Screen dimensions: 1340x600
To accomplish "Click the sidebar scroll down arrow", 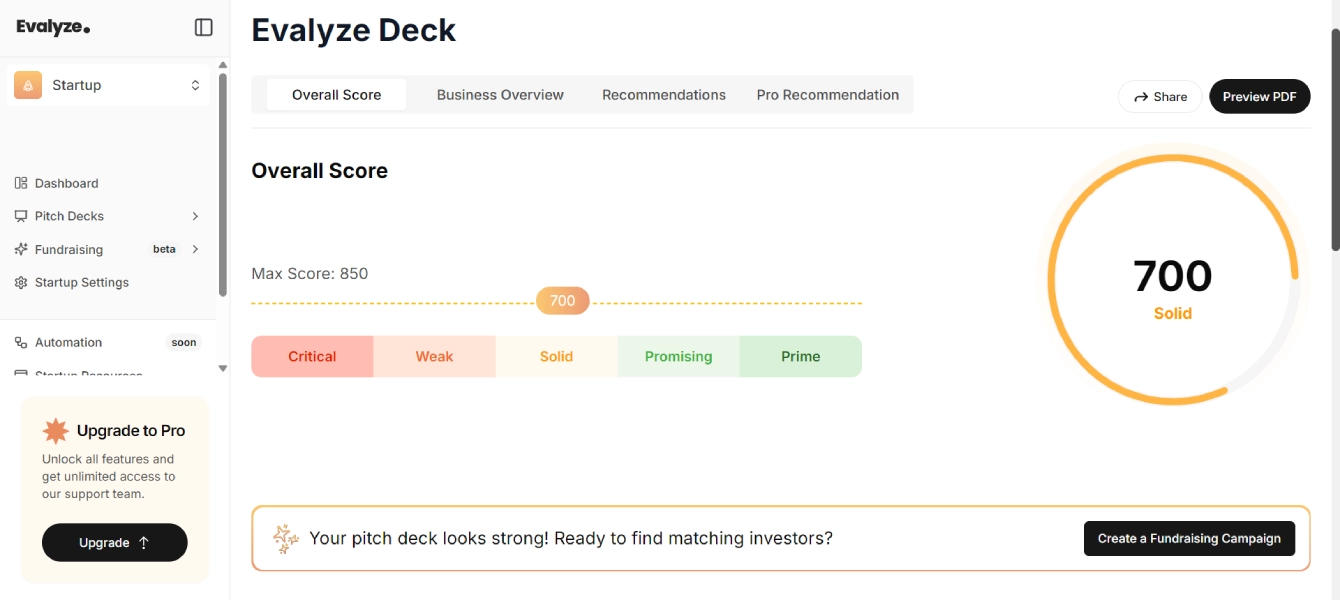I will coord(223,368).
